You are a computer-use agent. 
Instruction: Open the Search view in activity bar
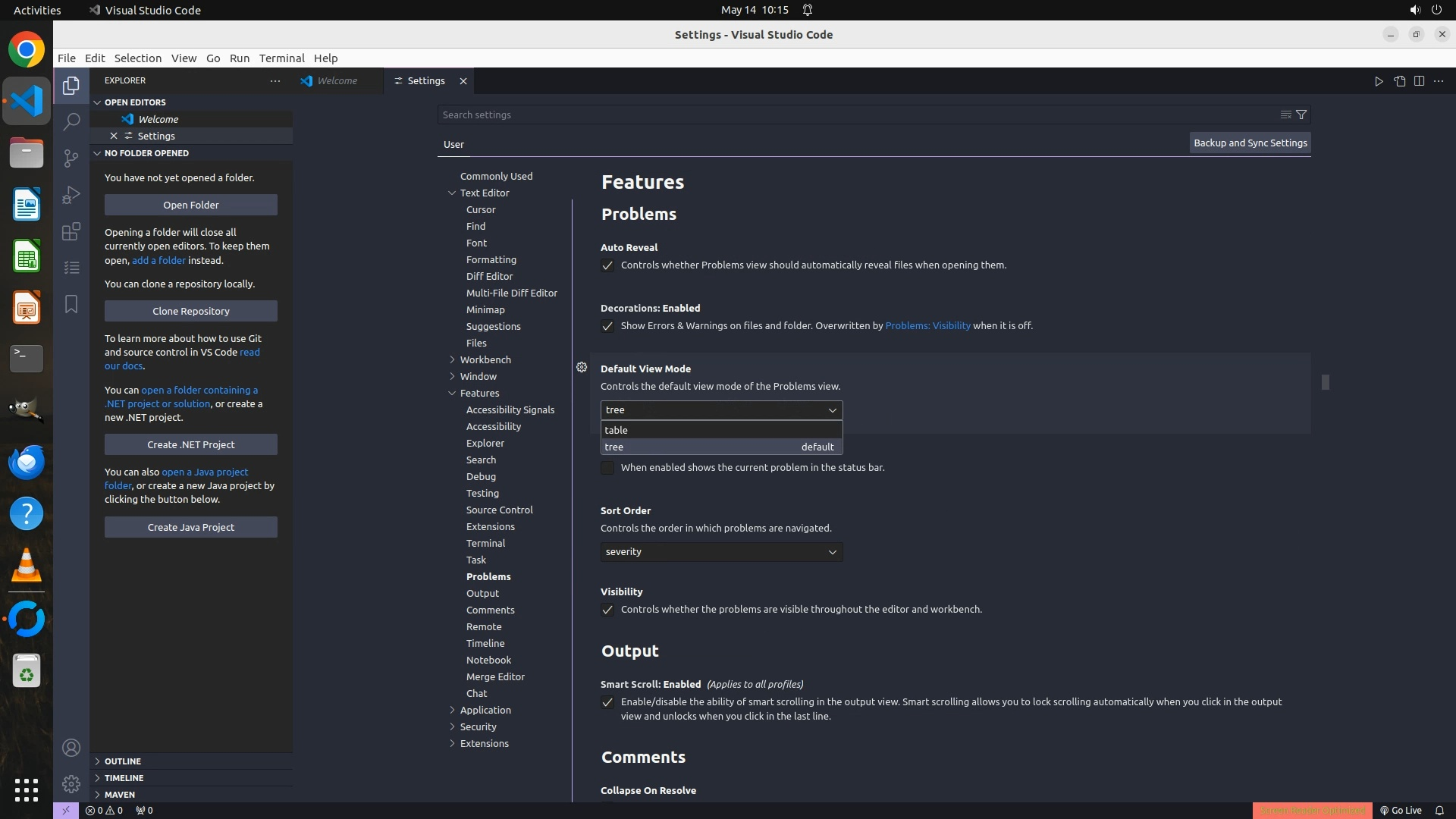71,121
